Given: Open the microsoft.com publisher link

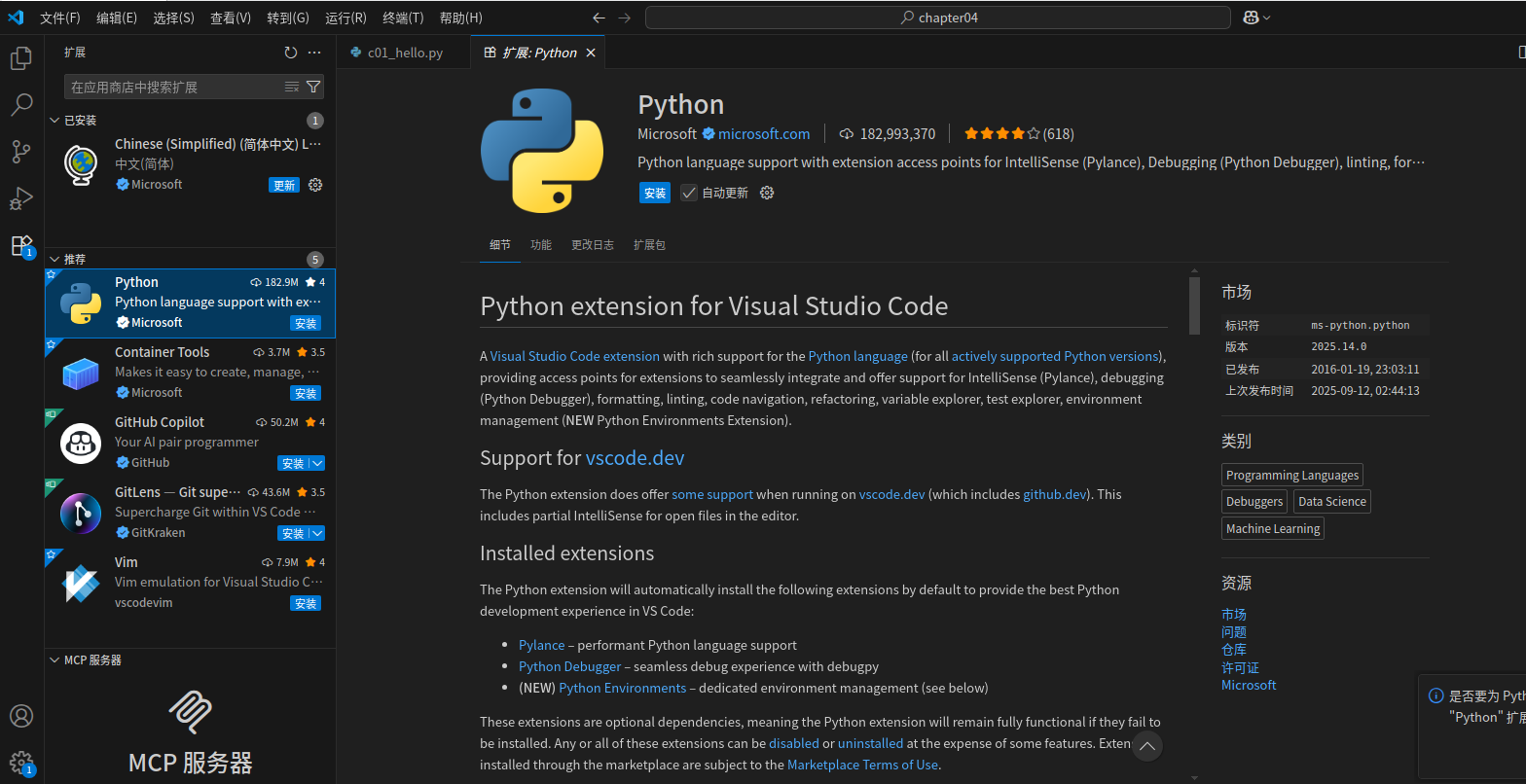Looking at the screenshot, I should [764, 133].
